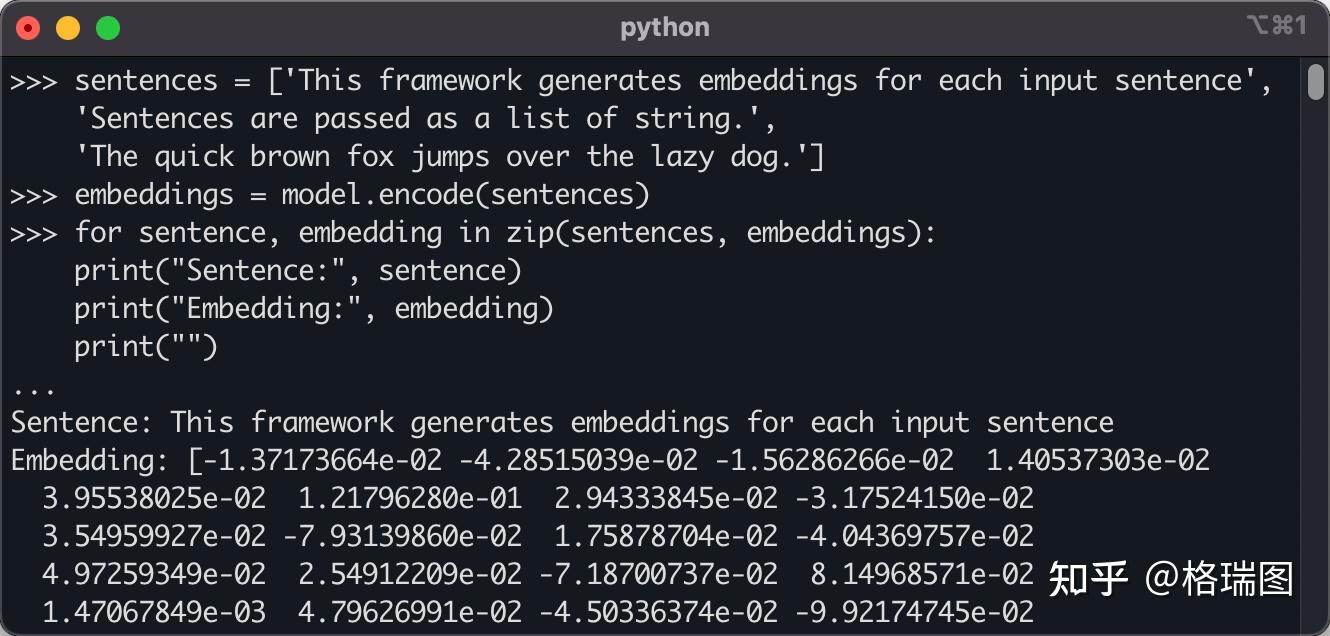This screenshot has height=636, width=1330.
Task: Click the 'python' window title
Action: tap(664, 28)
